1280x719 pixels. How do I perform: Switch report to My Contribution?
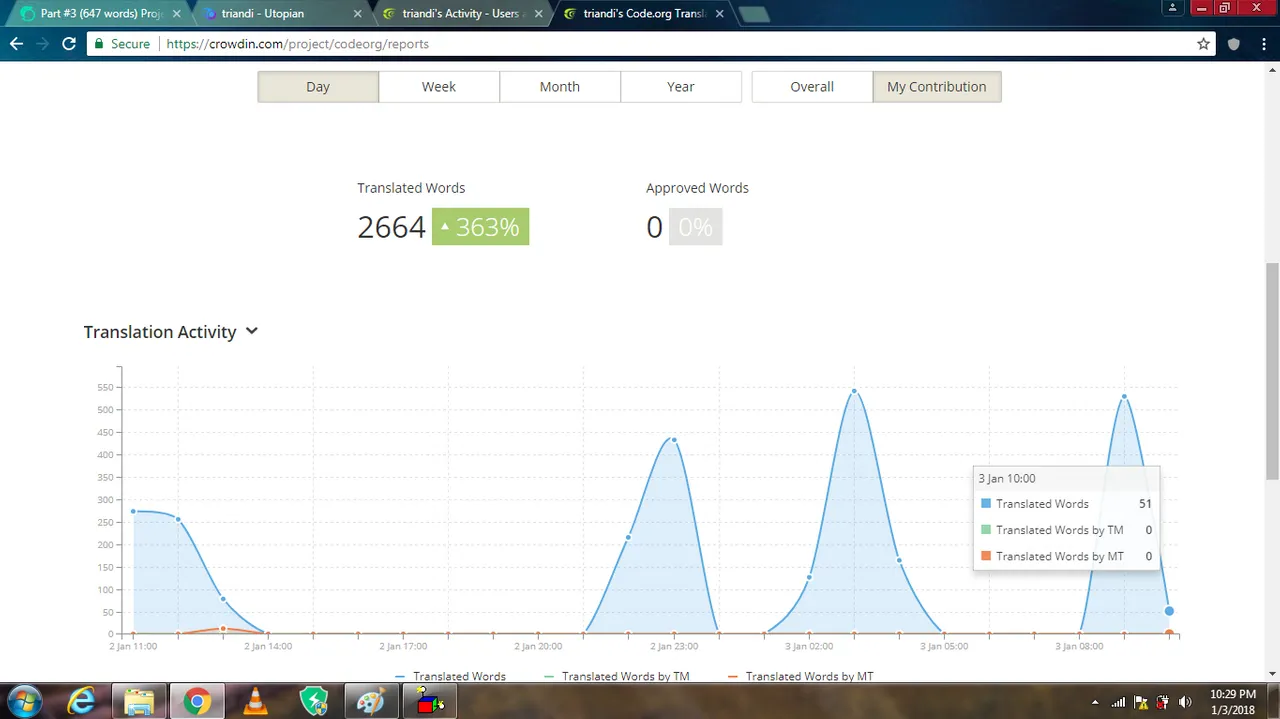[937, 87]
